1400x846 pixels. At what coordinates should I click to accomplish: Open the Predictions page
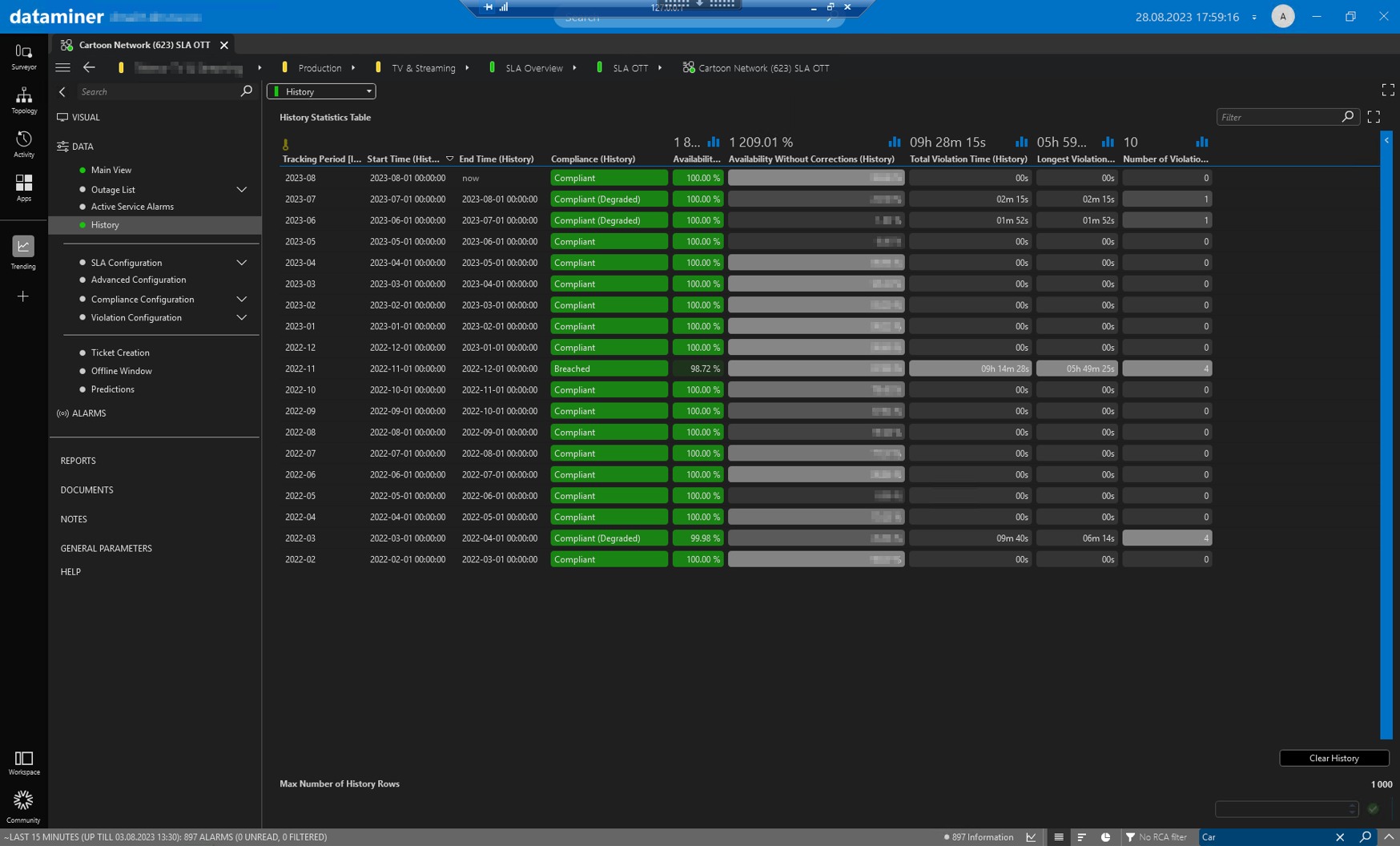coord(113,389)
